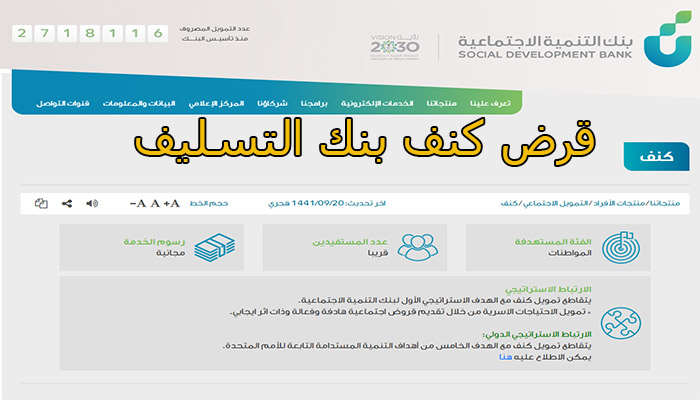This screenshot has width=700, height=400.
Task: Decrease font size with -A
Action: tap(138, 204)
